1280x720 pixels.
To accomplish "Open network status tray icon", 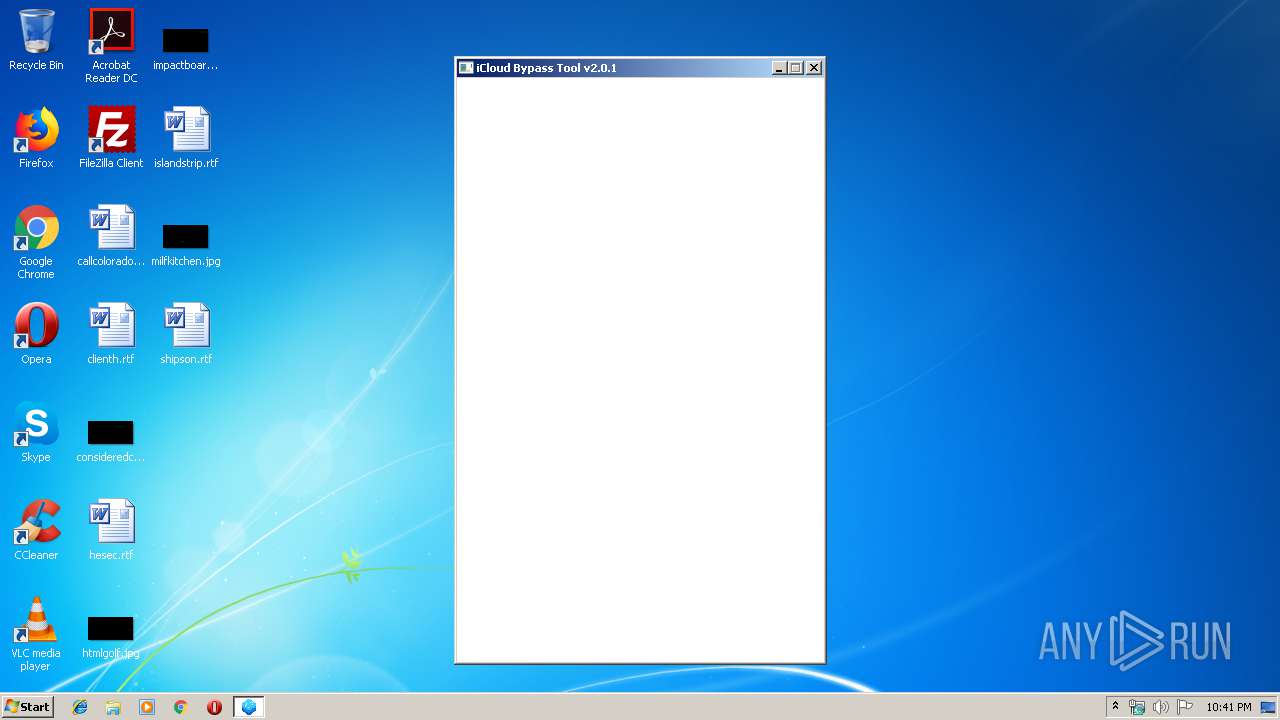I will (x=1137, y=707).
